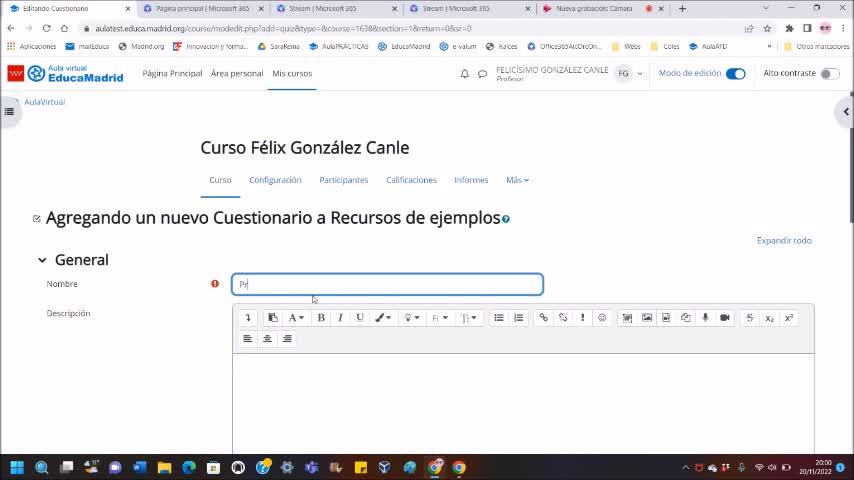Open the mailEduca bookmark

(x=87, y=46)
